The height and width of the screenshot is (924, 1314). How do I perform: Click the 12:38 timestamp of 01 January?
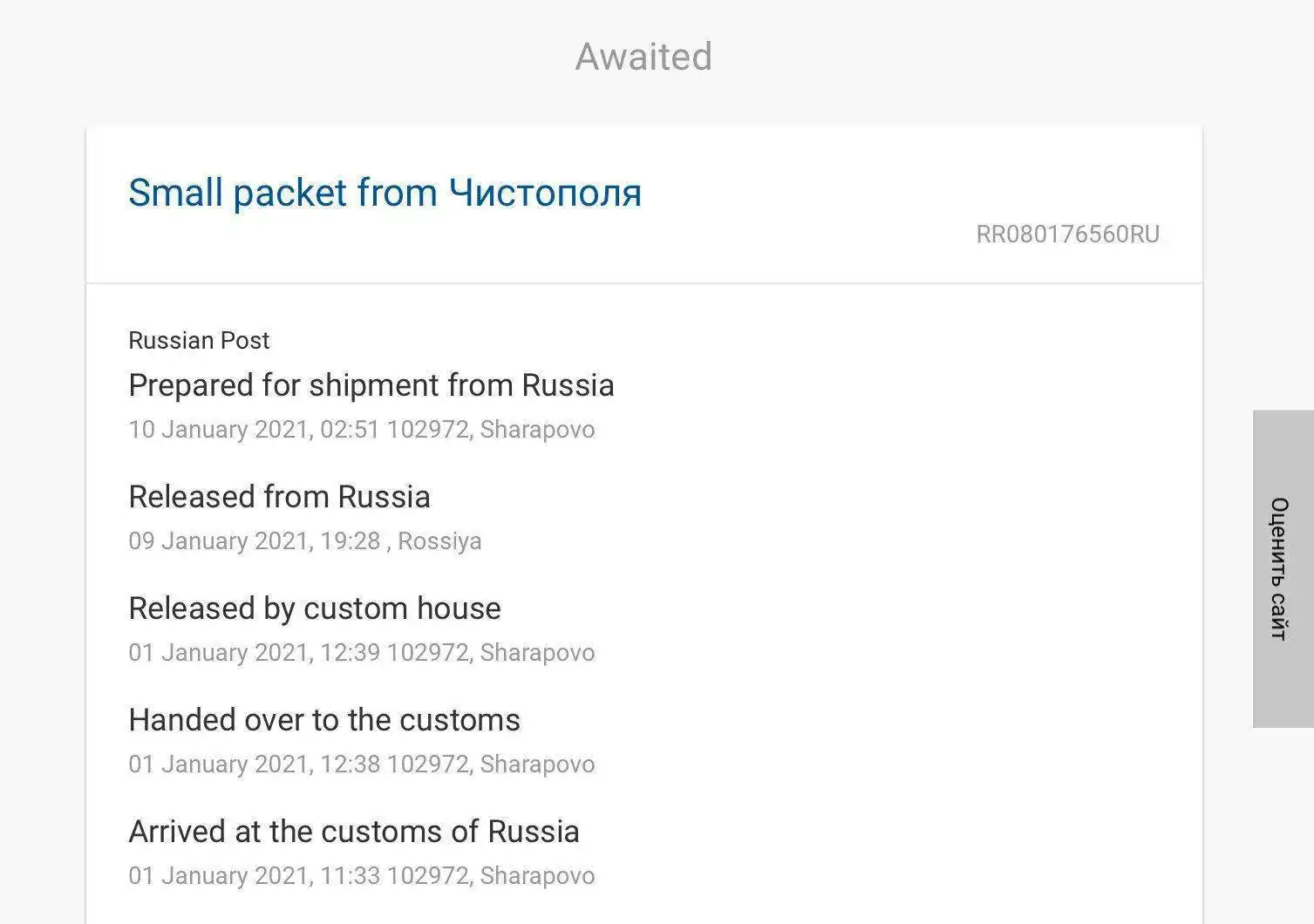click(350, 764)
